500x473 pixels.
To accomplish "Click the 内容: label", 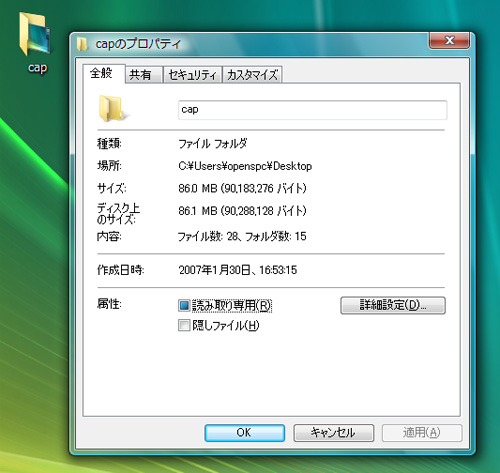I will coord(109,236).
